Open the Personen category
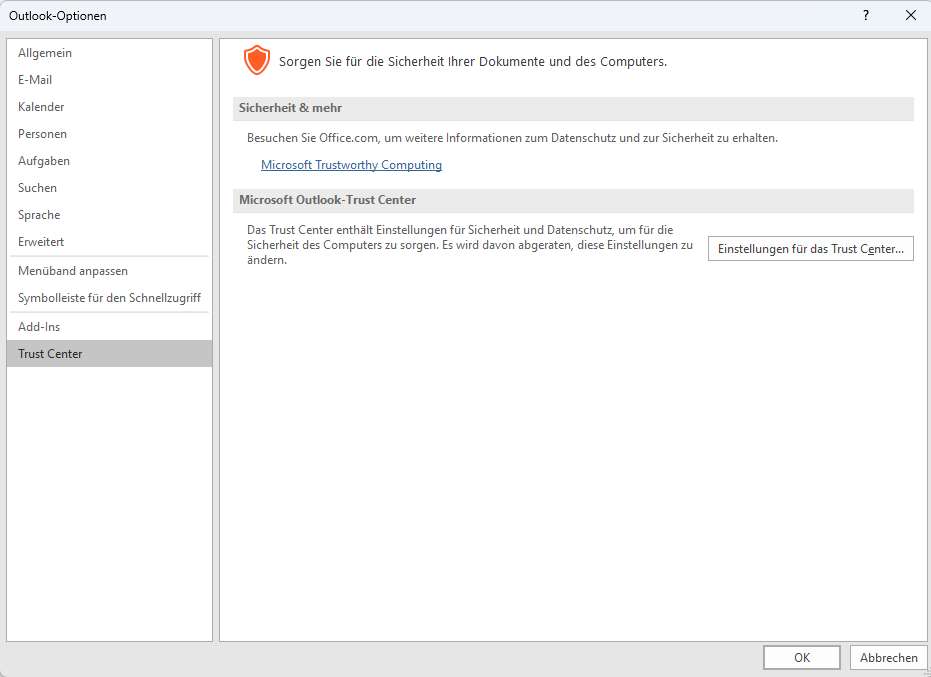The height and width of the screenshot is (677, 931). tap(109, 134)
